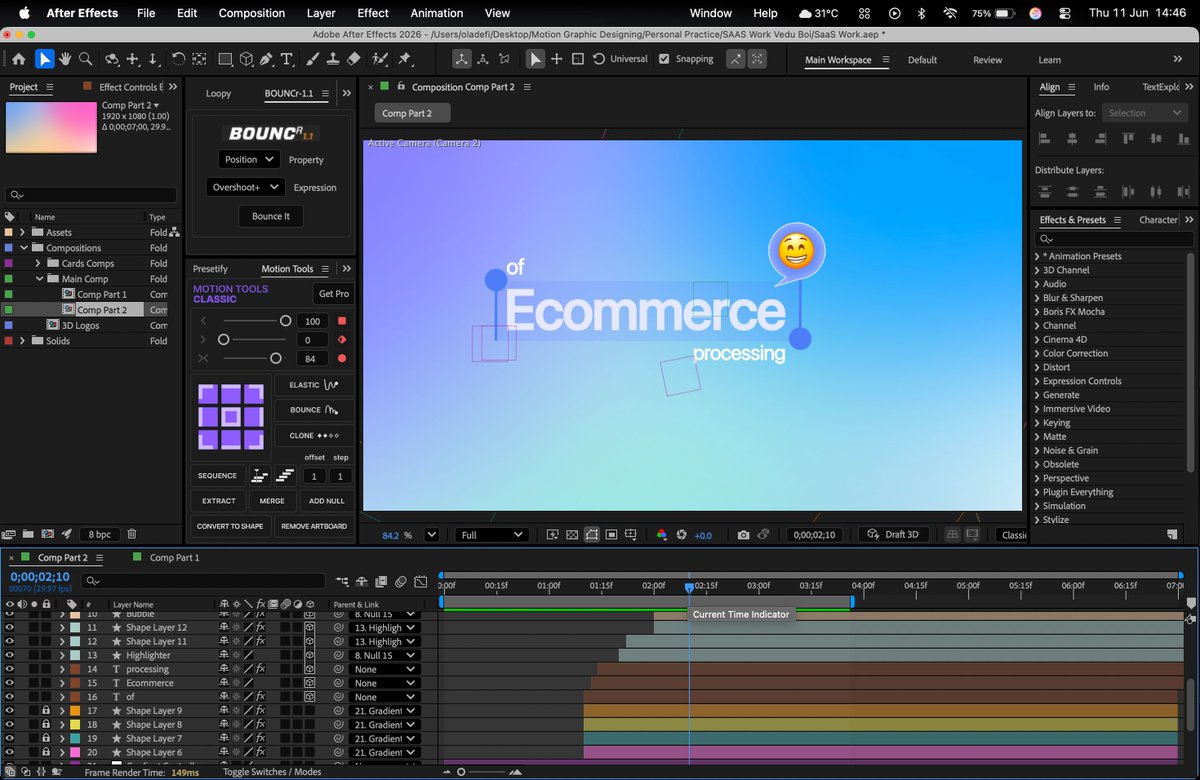Open the Overshoot+ expression dropdown

pos(246,187)
